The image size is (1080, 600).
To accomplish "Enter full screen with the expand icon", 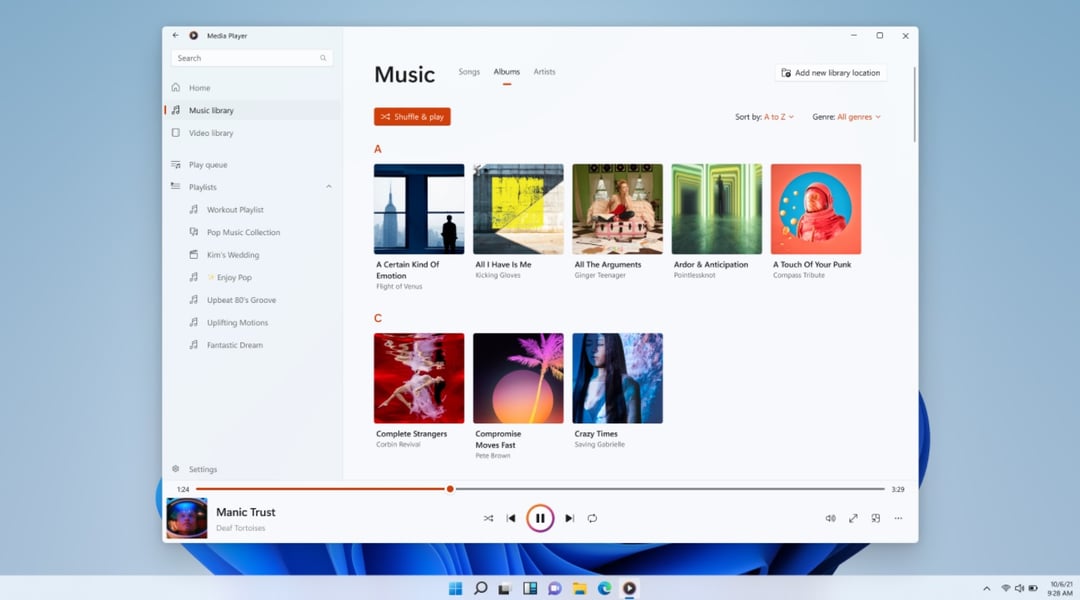I will tap(853, 518).
